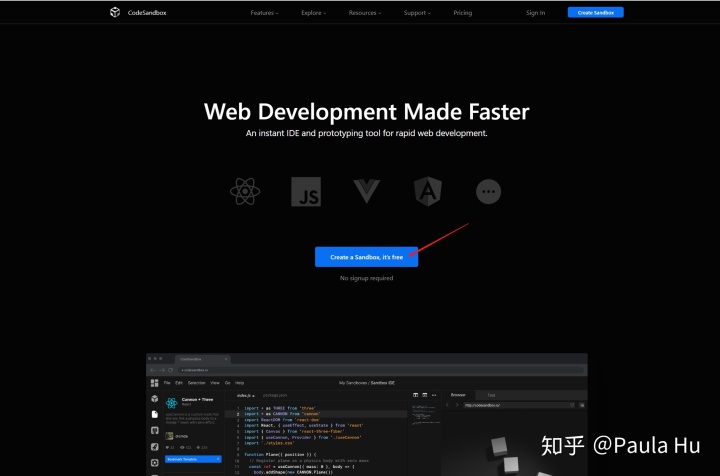Click the React logo beside Cannon + Three
Viewport: 720px width, 476px height.
(x=172, y=403)
